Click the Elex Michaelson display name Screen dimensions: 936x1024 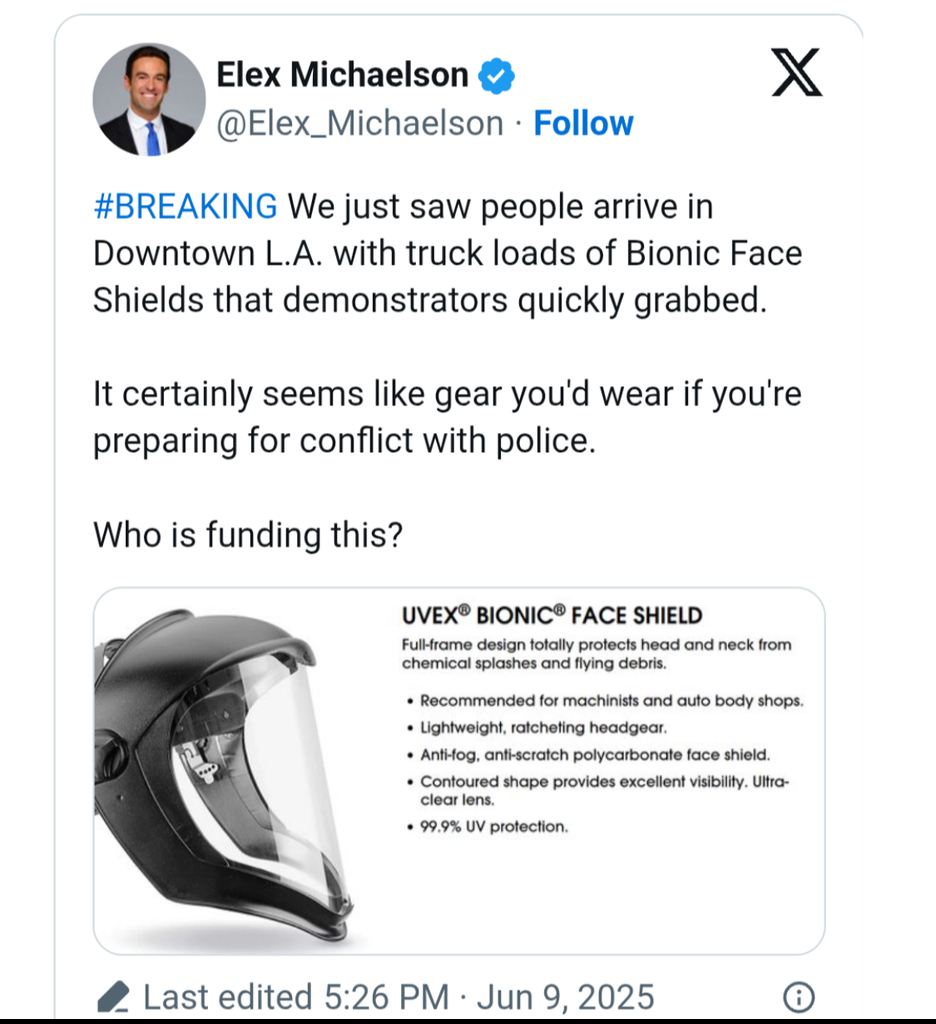point(342,75)
